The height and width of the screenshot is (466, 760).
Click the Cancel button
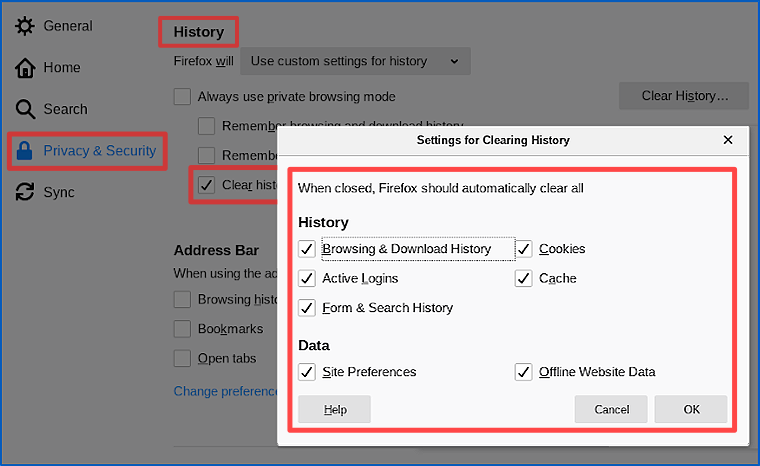pos(611,409)
